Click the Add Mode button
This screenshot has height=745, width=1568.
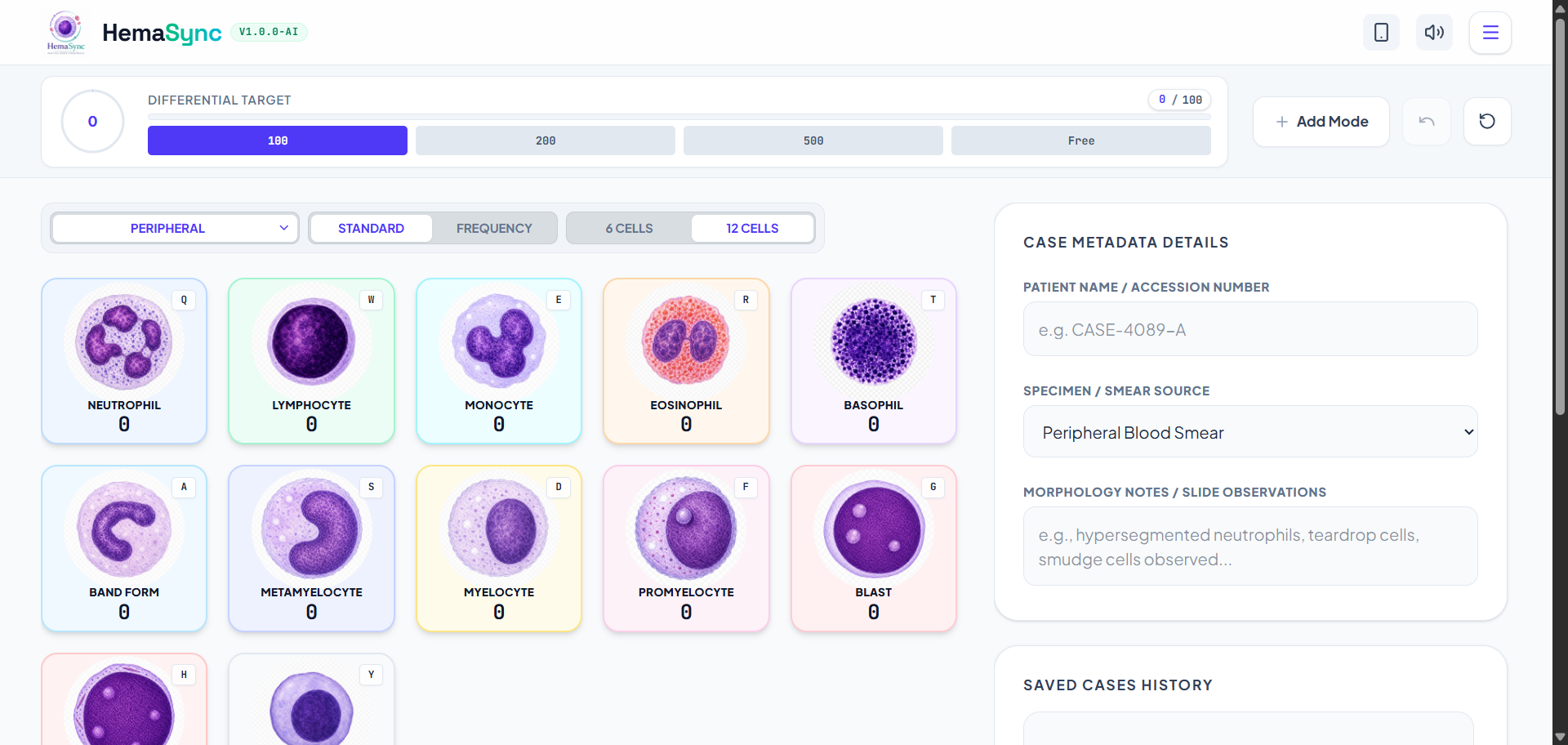1321,122
